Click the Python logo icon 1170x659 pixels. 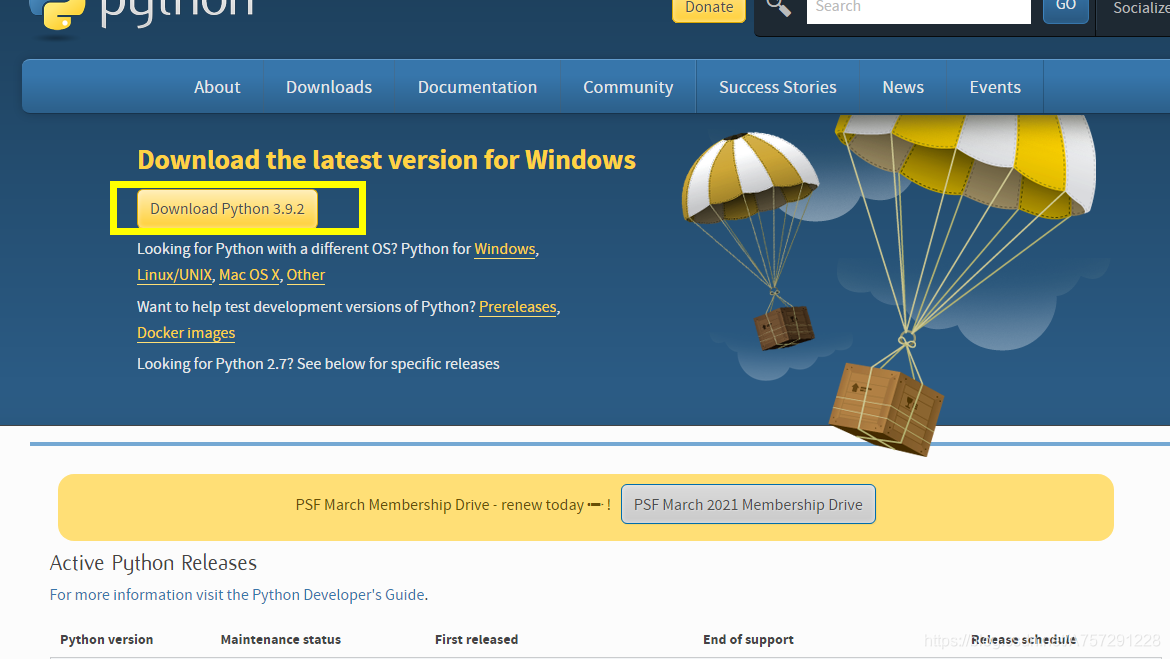point(57,15)
